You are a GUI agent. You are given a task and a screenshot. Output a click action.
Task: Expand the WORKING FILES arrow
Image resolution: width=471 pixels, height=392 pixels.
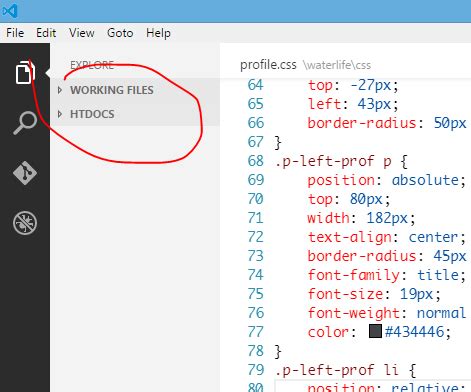point(60,90)
